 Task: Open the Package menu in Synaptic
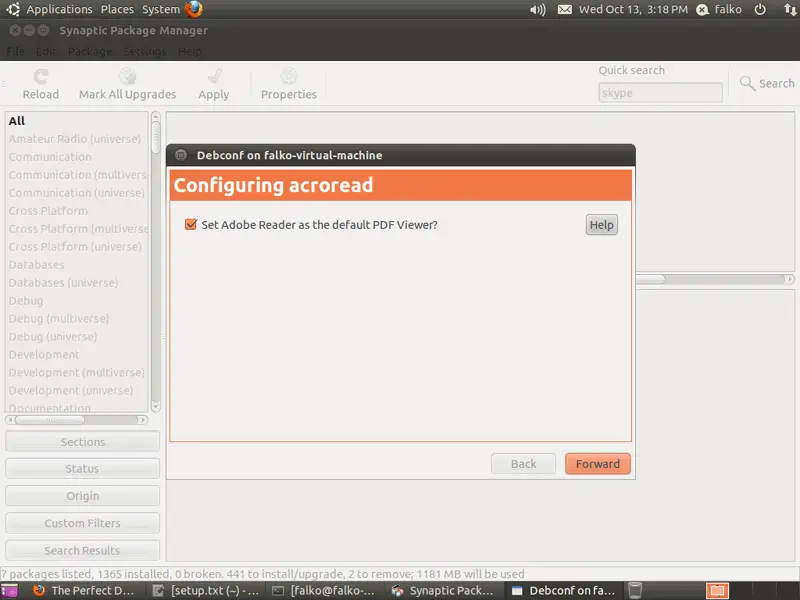[90, 52]
